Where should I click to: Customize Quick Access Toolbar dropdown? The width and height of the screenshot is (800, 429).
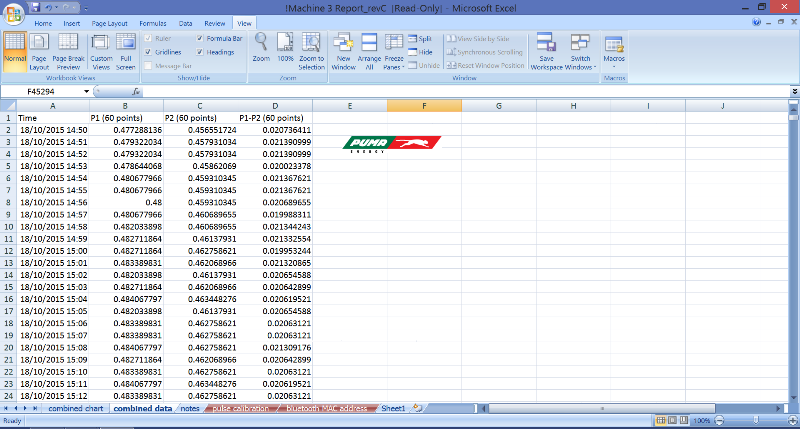[x=86, y=8]
